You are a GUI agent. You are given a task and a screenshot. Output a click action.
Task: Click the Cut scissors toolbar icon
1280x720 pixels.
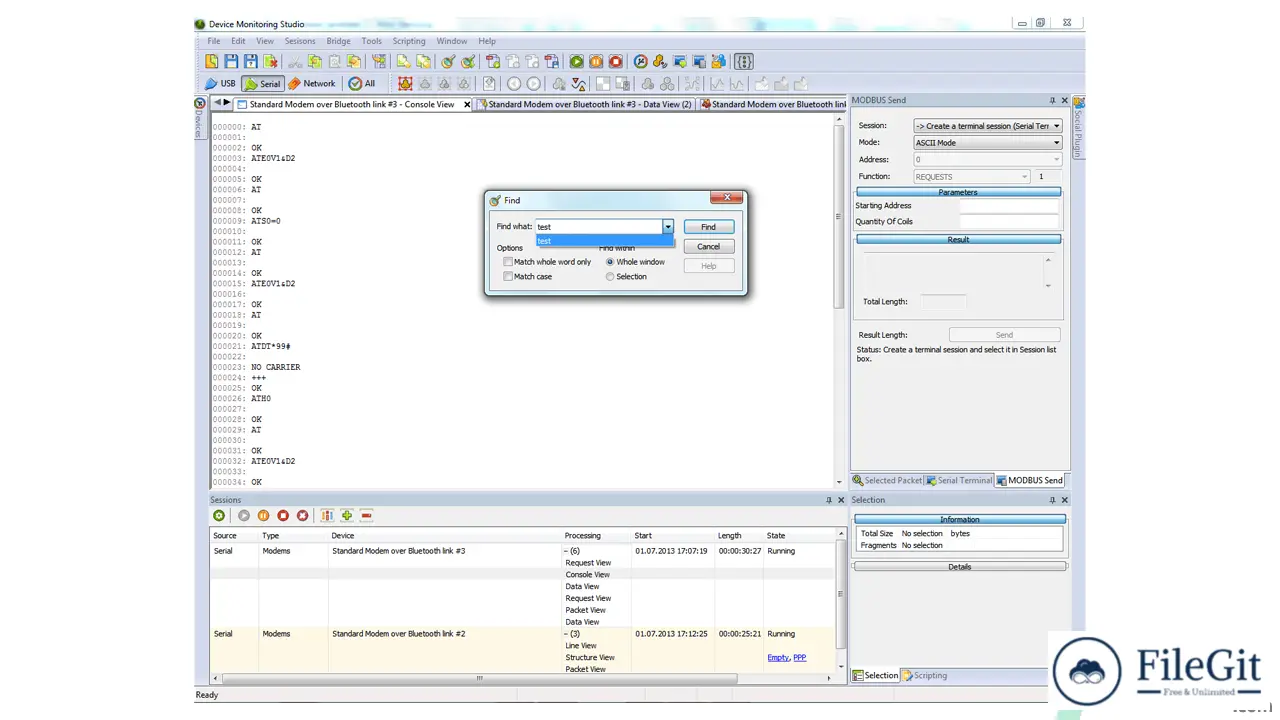pos(295,62)
